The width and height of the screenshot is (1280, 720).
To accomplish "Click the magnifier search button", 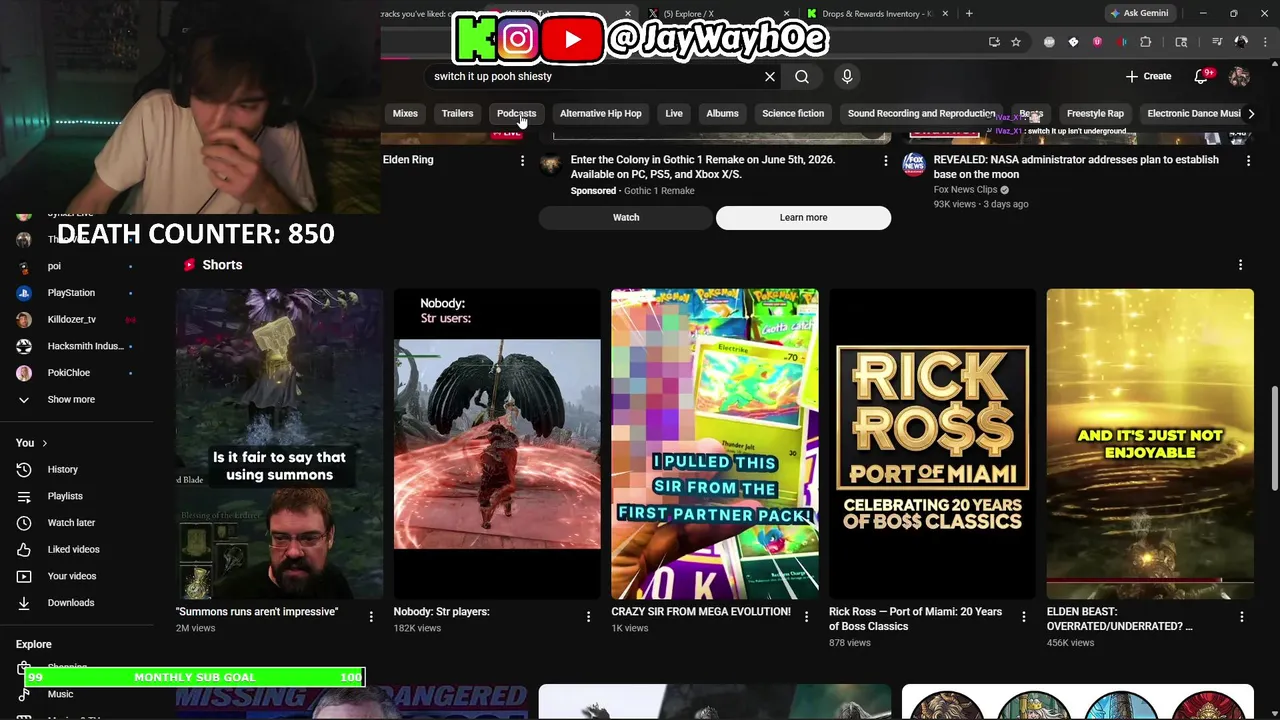I will [x=802, y=76].
